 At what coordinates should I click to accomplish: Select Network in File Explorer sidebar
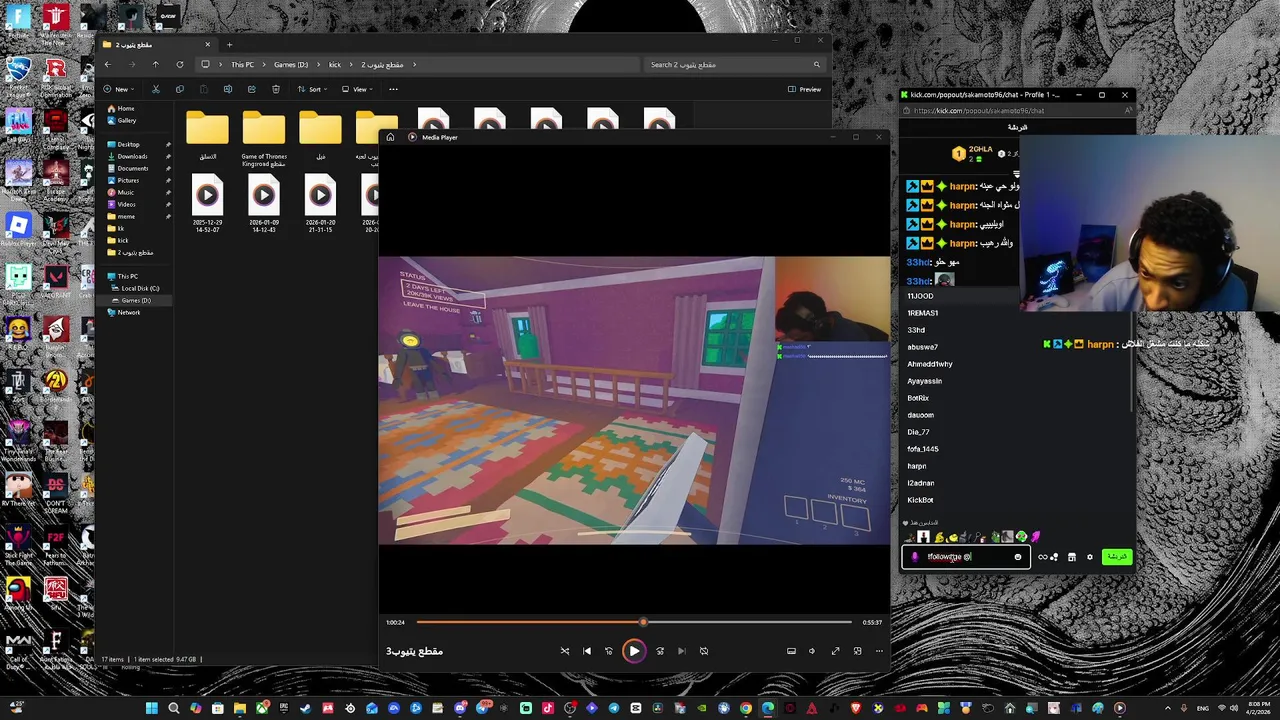[128, 312]
